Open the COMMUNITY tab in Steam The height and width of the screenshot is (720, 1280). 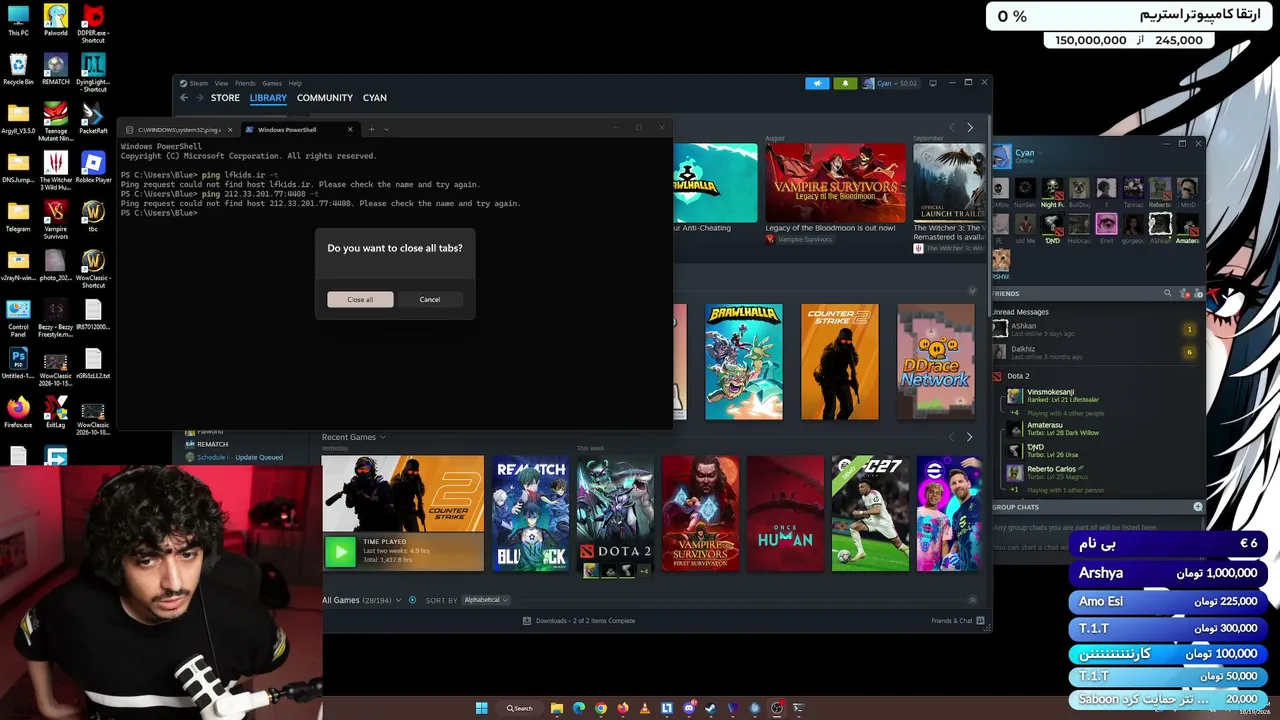pyautogui.click(x=325, y=98)
